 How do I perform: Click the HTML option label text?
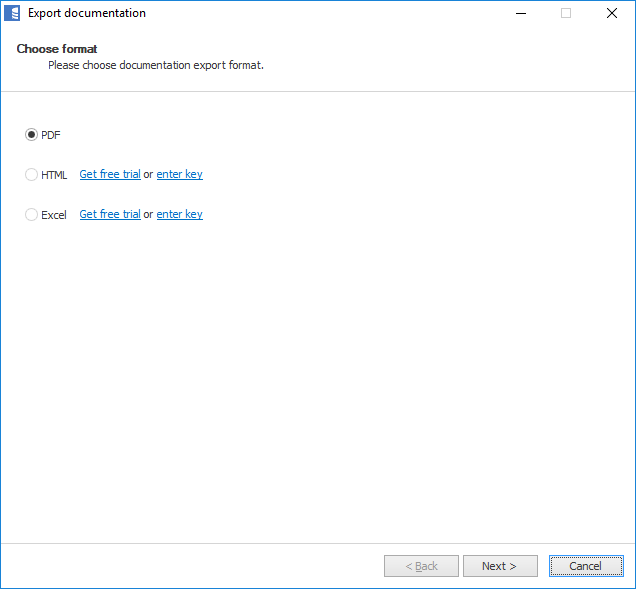(54, 175)
